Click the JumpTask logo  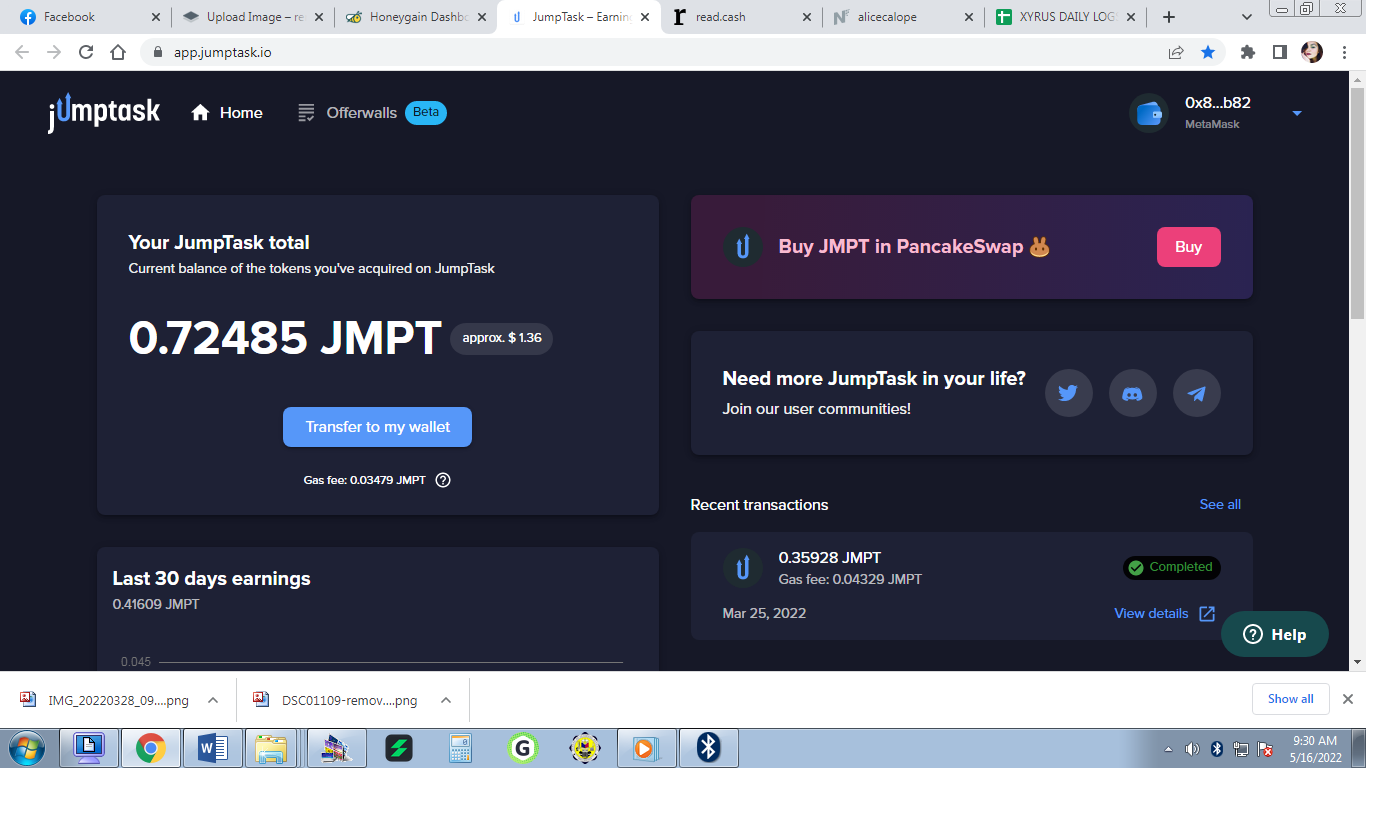(104, 112)
